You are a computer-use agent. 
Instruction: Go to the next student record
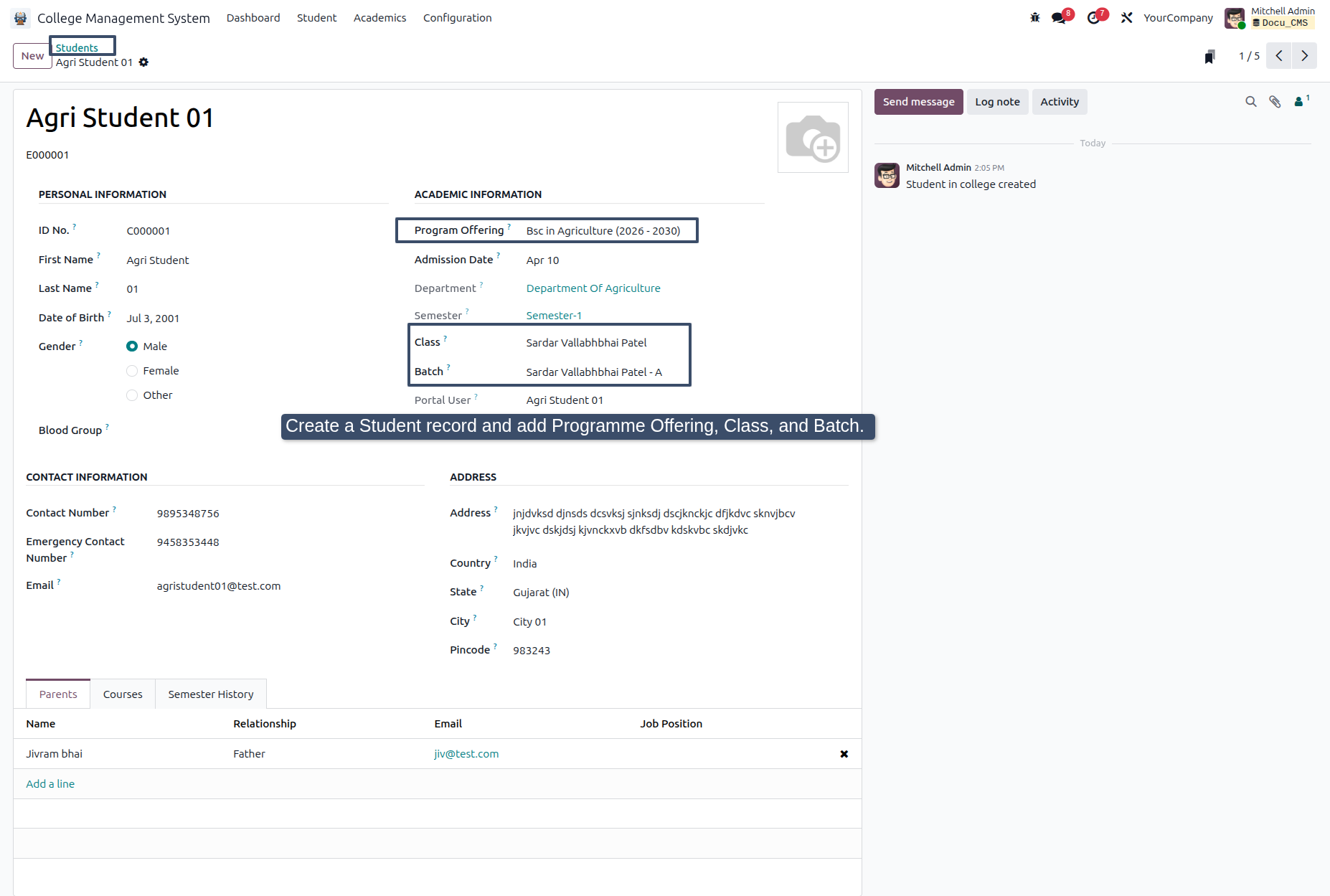[1304, 56]
